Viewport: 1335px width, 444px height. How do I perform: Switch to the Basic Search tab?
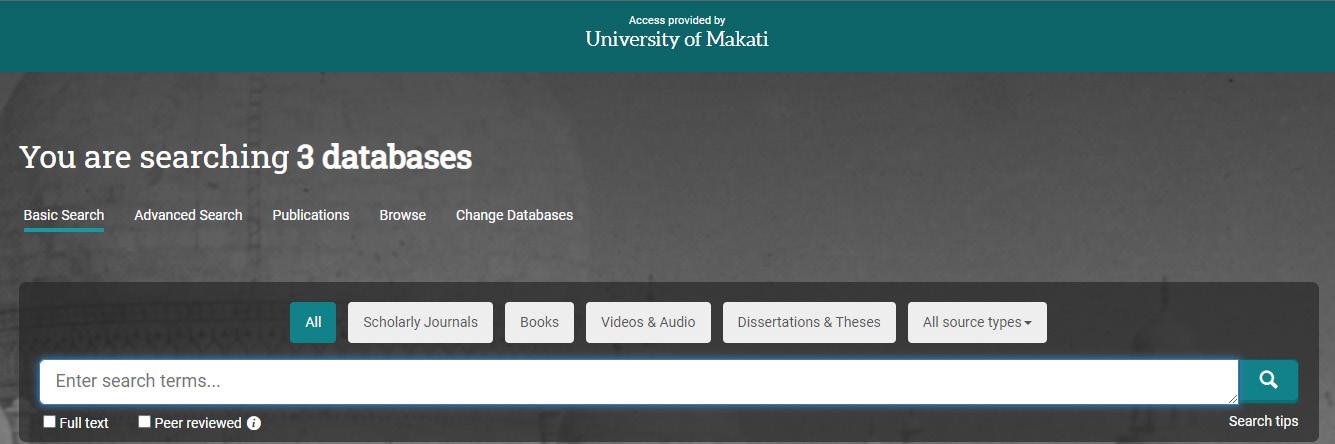pyautogui.click(x=64, y=215)
